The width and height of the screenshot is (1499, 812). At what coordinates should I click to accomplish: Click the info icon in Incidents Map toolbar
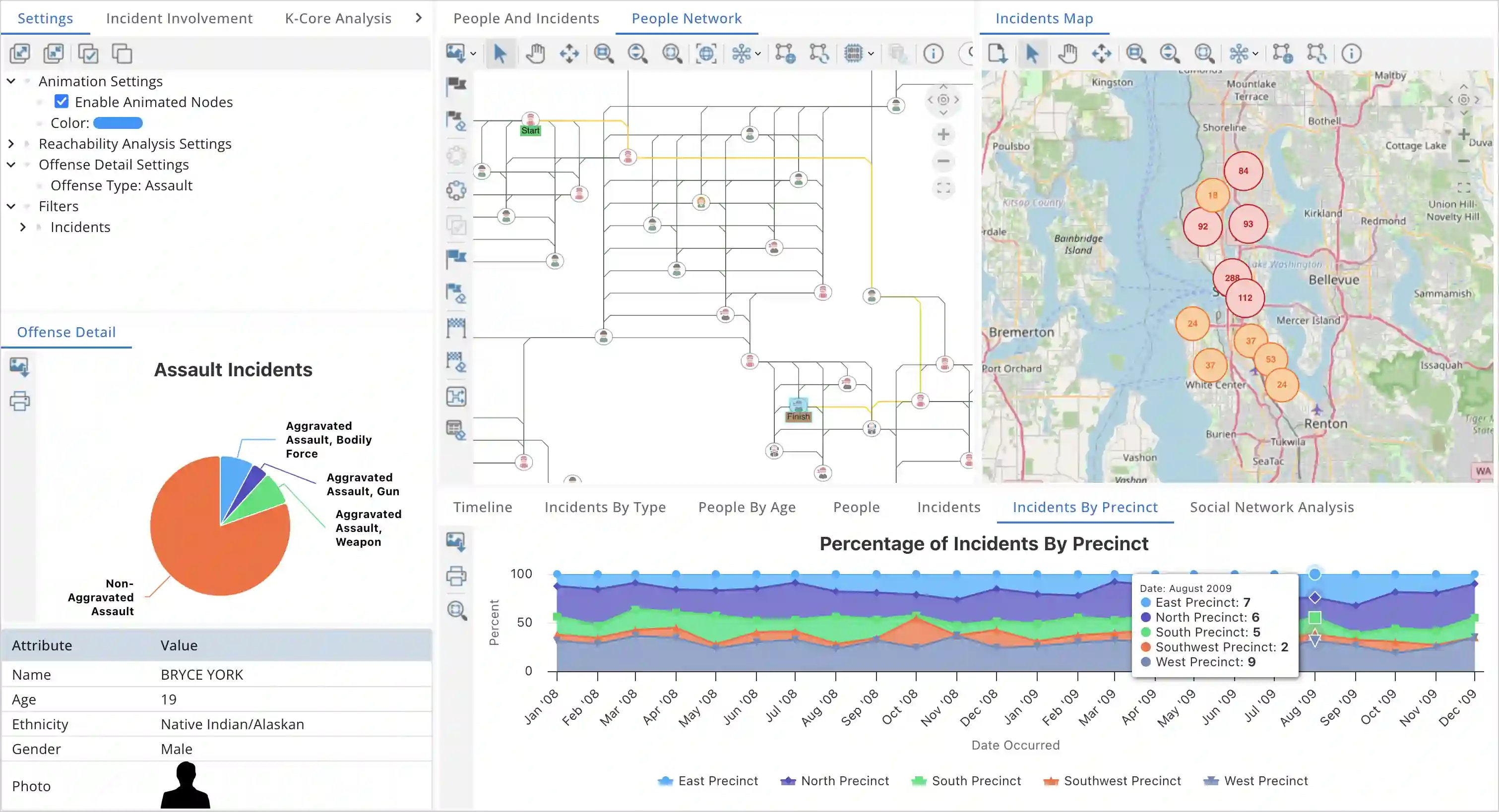point(1351,54)
